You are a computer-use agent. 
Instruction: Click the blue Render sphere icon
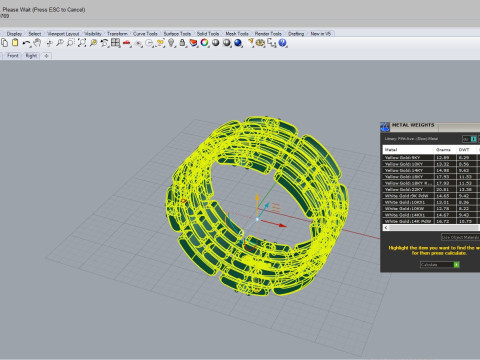click(x=238, y=43)
